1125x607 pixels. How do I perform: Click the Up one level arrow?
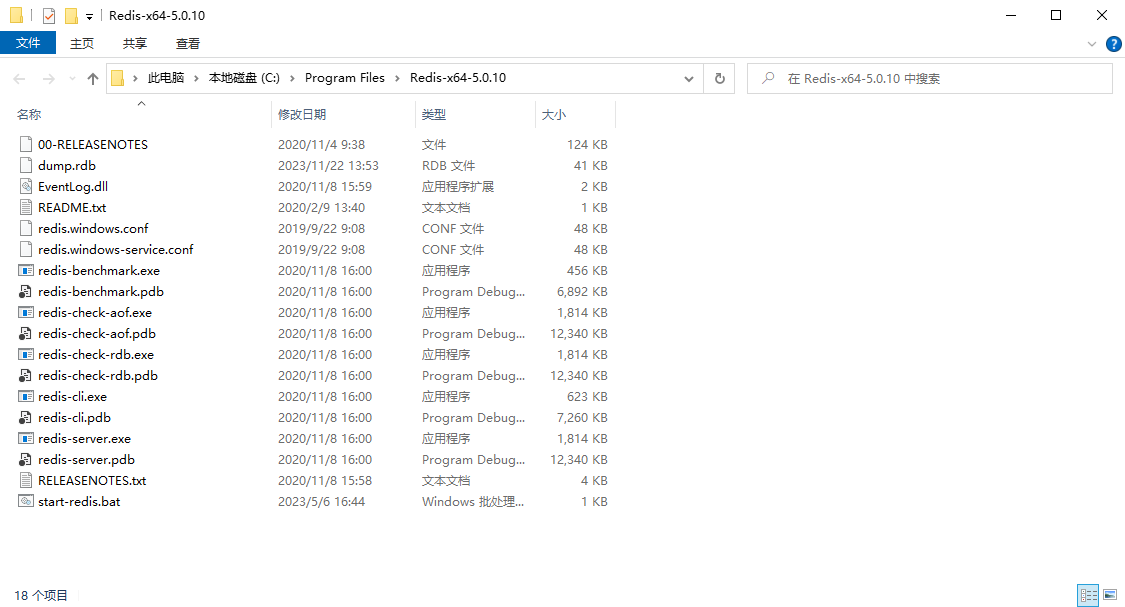(93, 79)
